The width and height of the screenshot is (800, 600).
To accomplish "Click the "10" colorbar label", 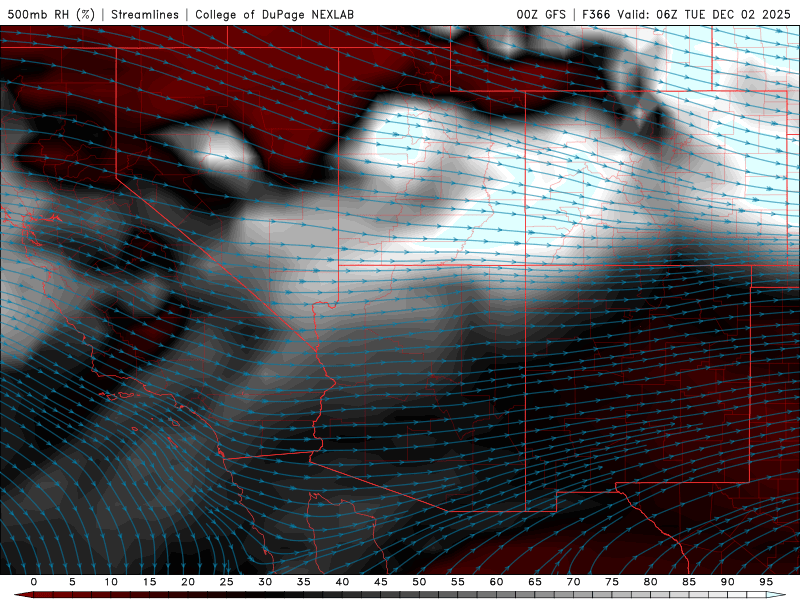I will pyautogui.click(x=111, y=582).
